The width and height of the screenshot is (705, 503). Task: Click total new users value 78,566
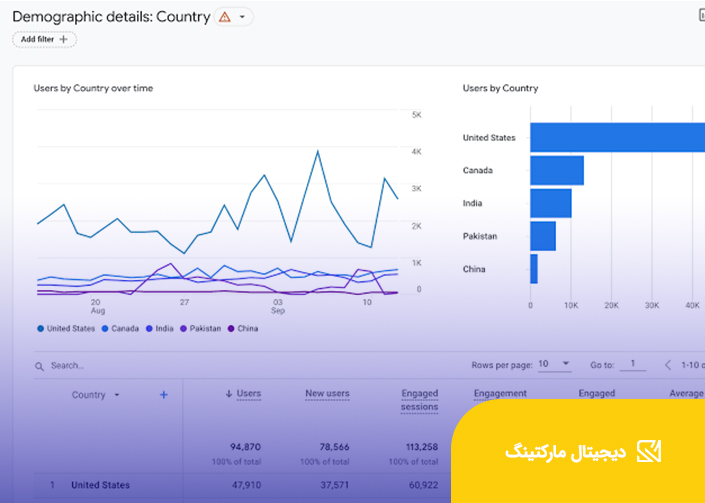pos(334,447)
